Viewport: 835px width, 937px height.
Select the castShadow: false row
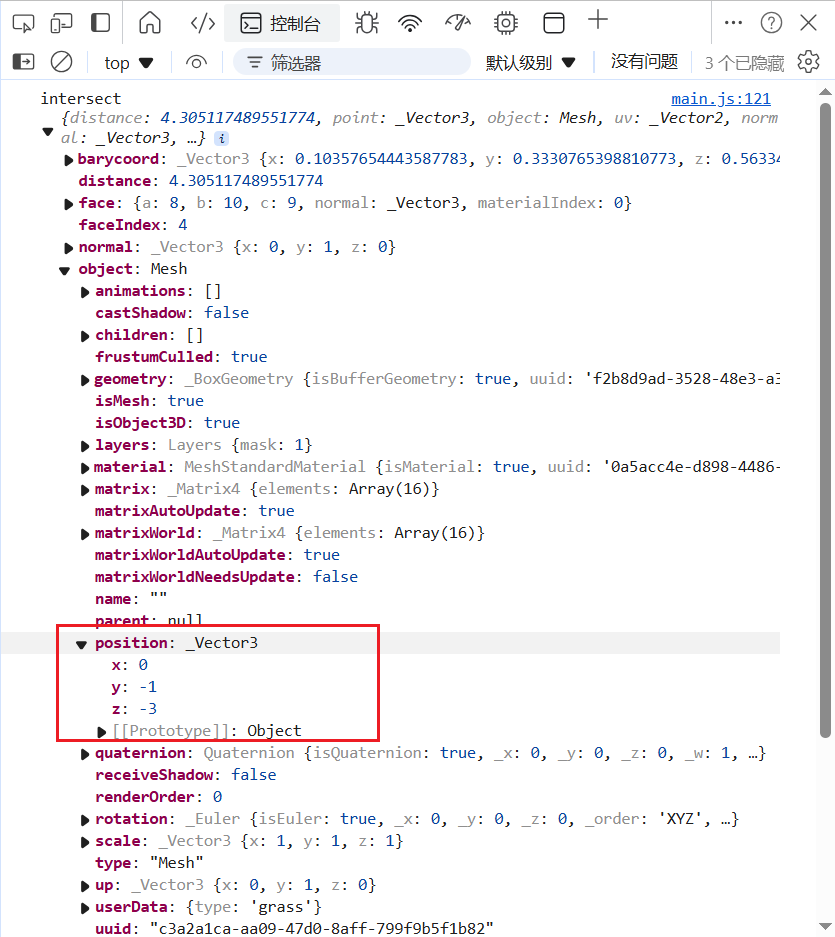(172, 313)
